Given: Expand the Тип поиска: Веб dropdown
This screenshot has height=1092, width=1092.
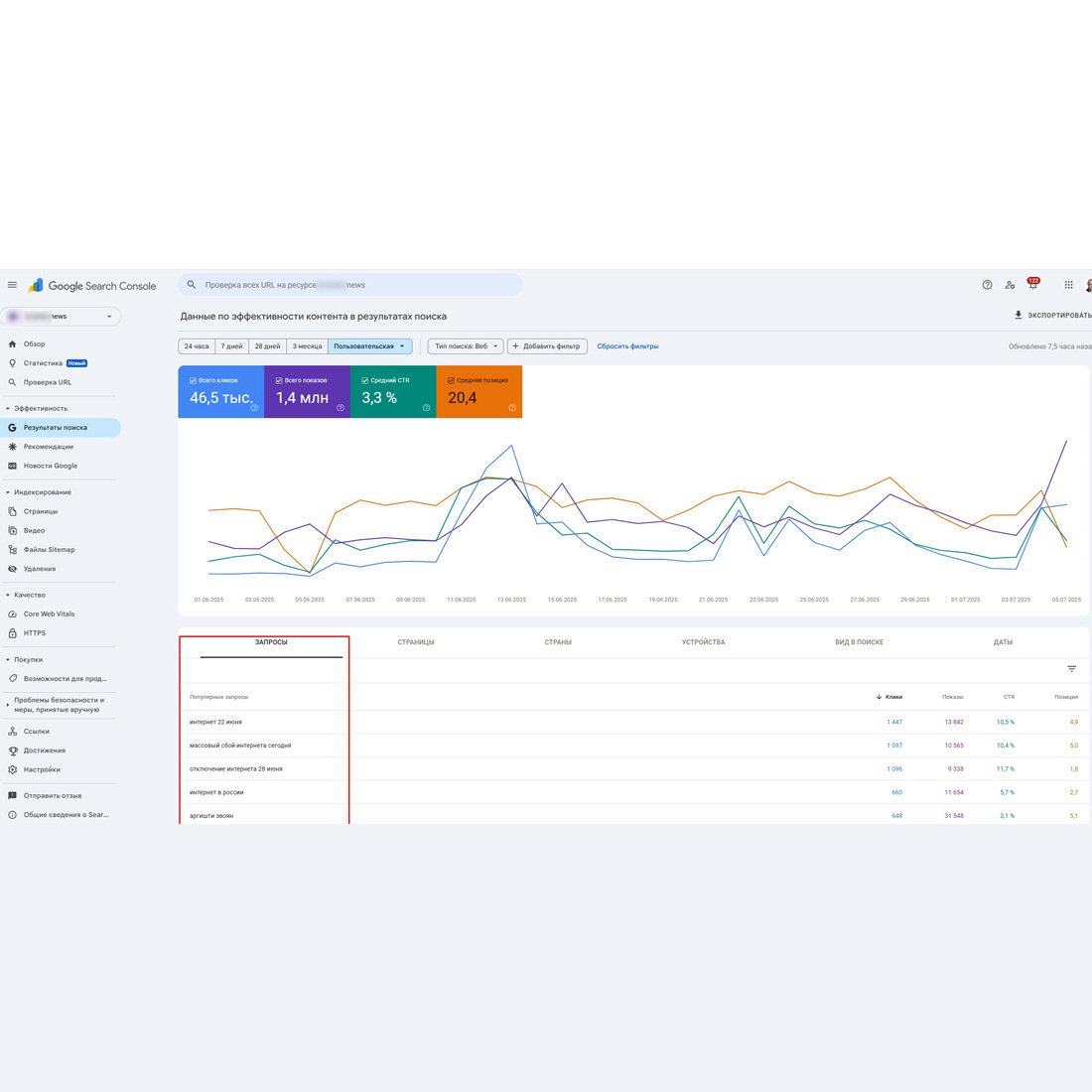Looking at the screenshot, I should click(x=466, y=346).
